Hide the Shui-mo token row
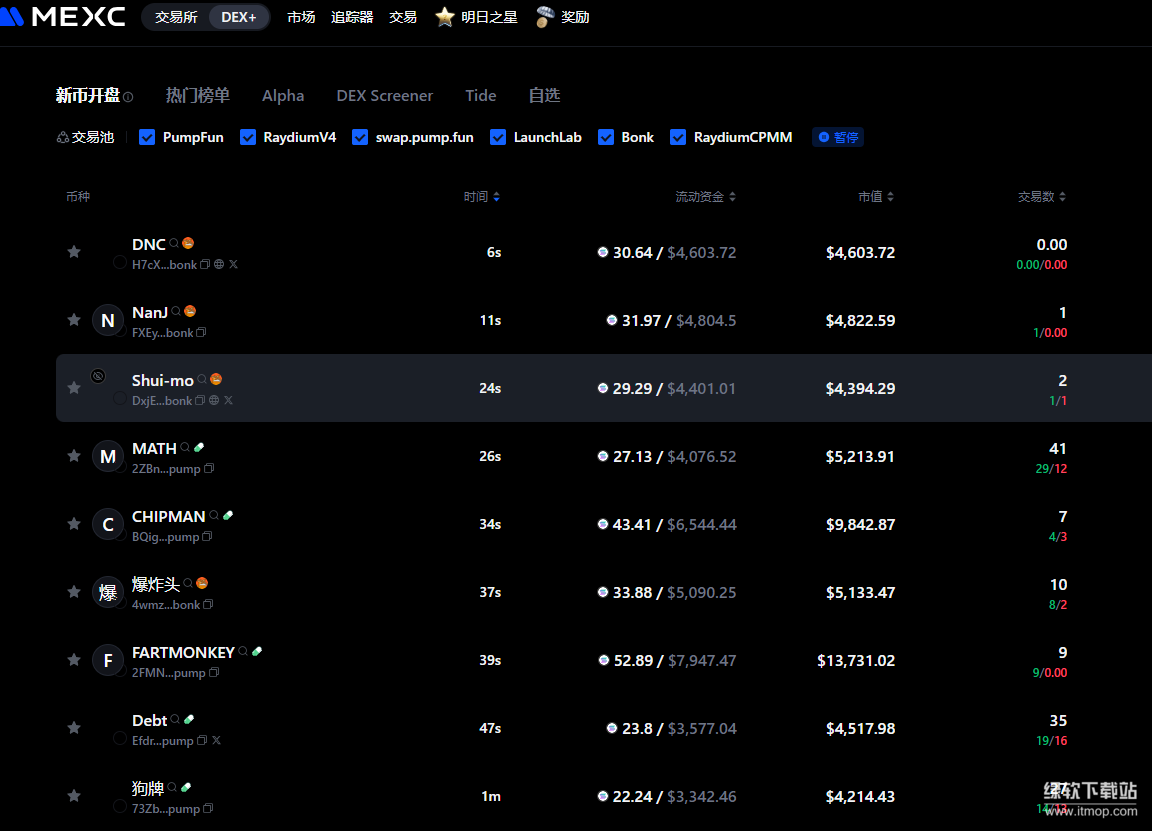 (98, 376)
